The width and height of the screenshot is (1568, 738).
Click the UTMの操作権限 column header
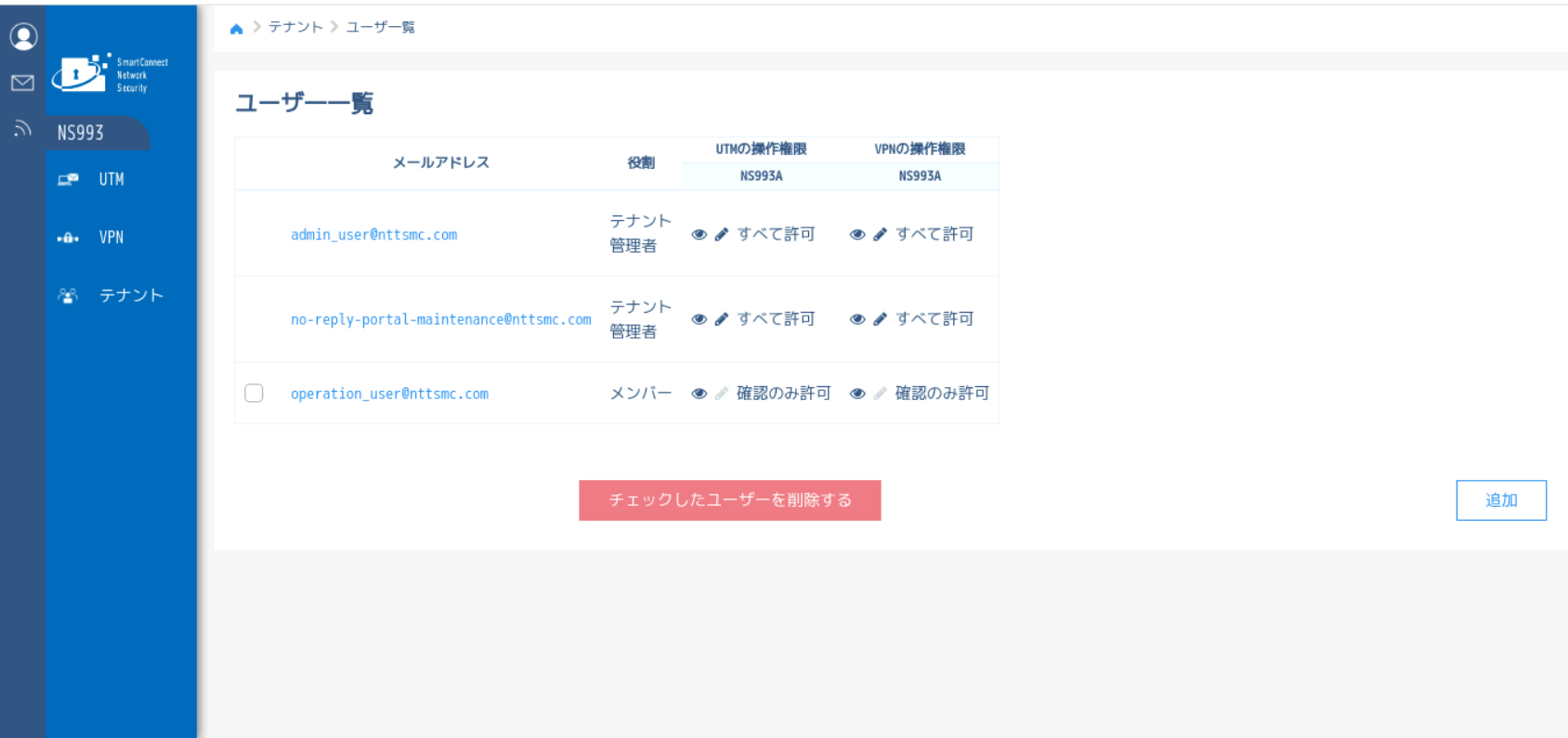[x=761, y=149]
